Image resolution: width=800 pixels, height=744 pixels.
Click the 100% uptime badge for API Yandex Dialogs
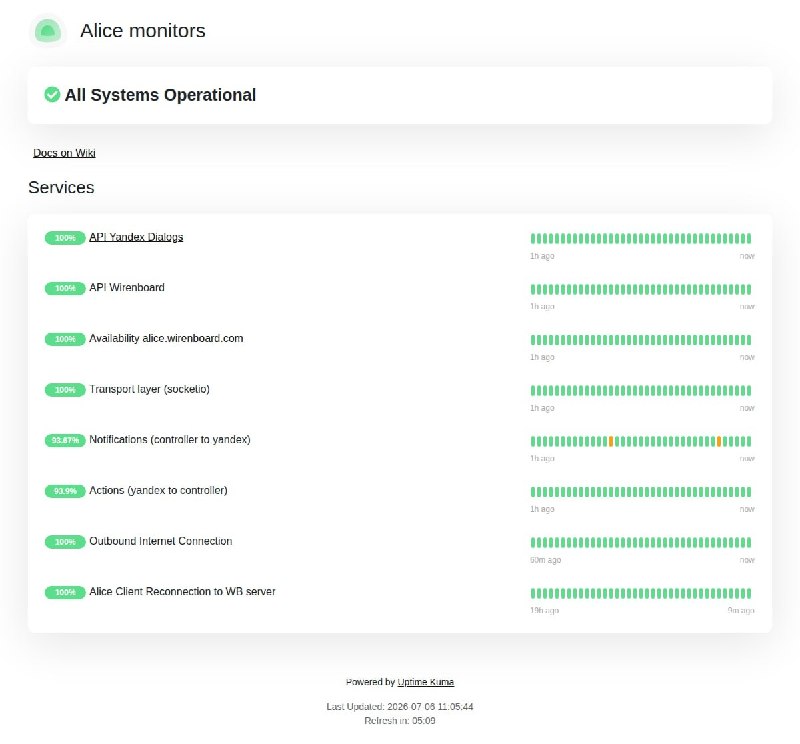pyautogui.click(x=65, y=238)
